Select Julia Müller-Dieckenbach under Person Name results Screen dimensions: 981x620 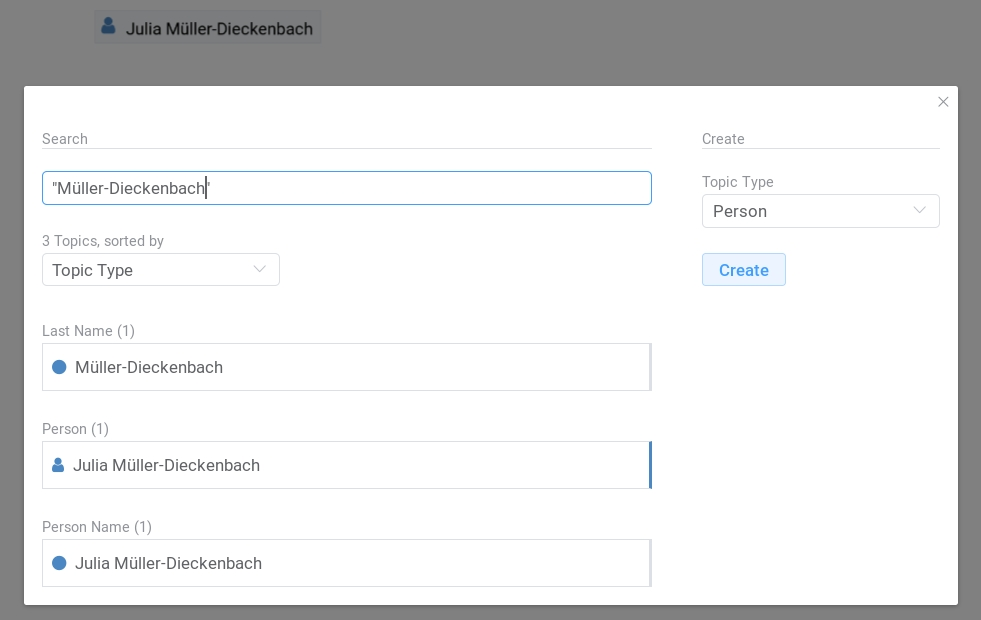coord(346,563)
